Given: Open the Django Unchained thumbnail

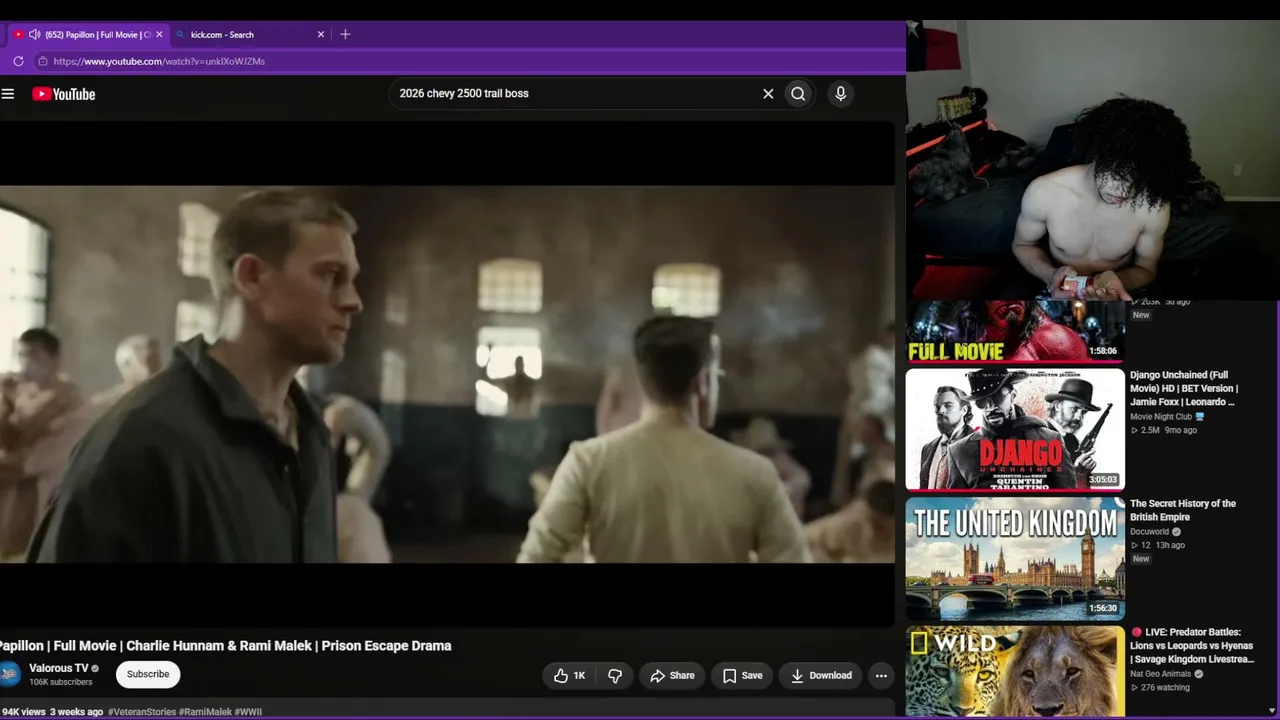Looking at the screenshot, I should (1015, 430).
